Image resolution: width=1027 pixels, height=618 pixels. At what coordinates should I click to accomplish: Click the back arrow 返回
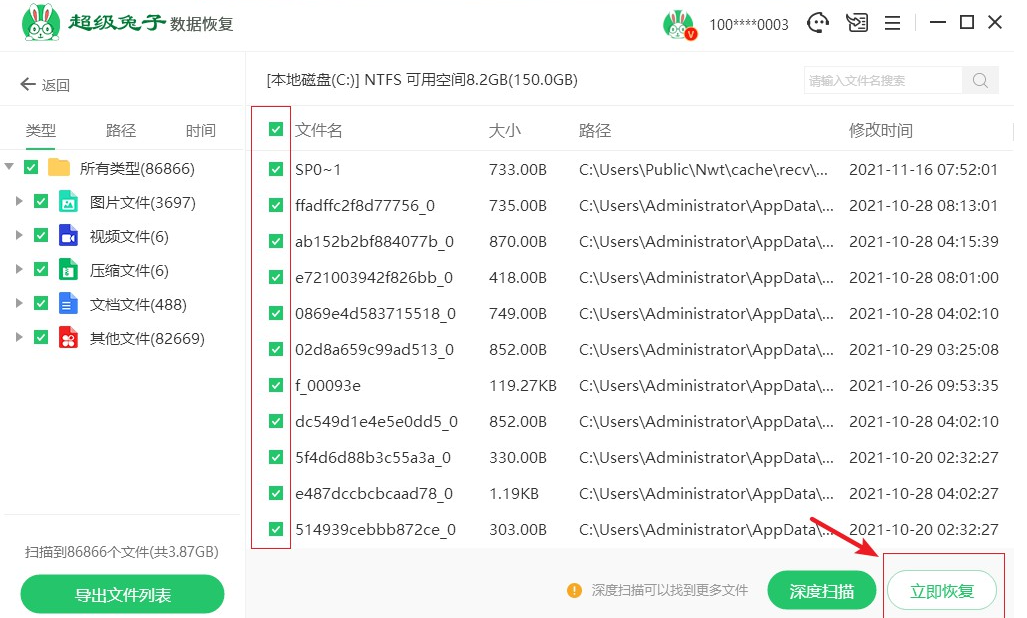[x=45, y=85]
